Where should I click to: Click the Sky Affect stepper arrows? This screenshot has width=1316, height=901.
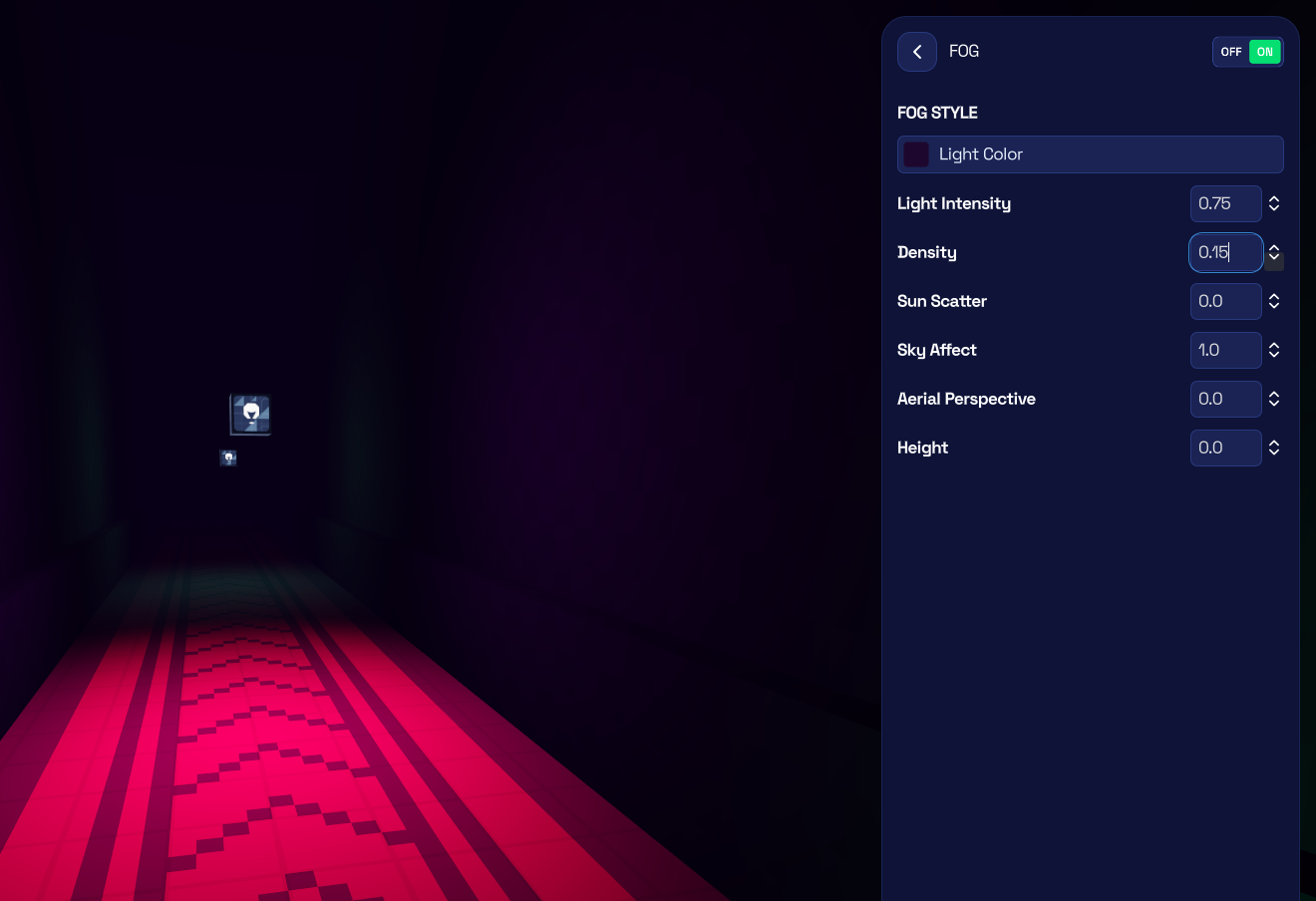pos(1274,350)
